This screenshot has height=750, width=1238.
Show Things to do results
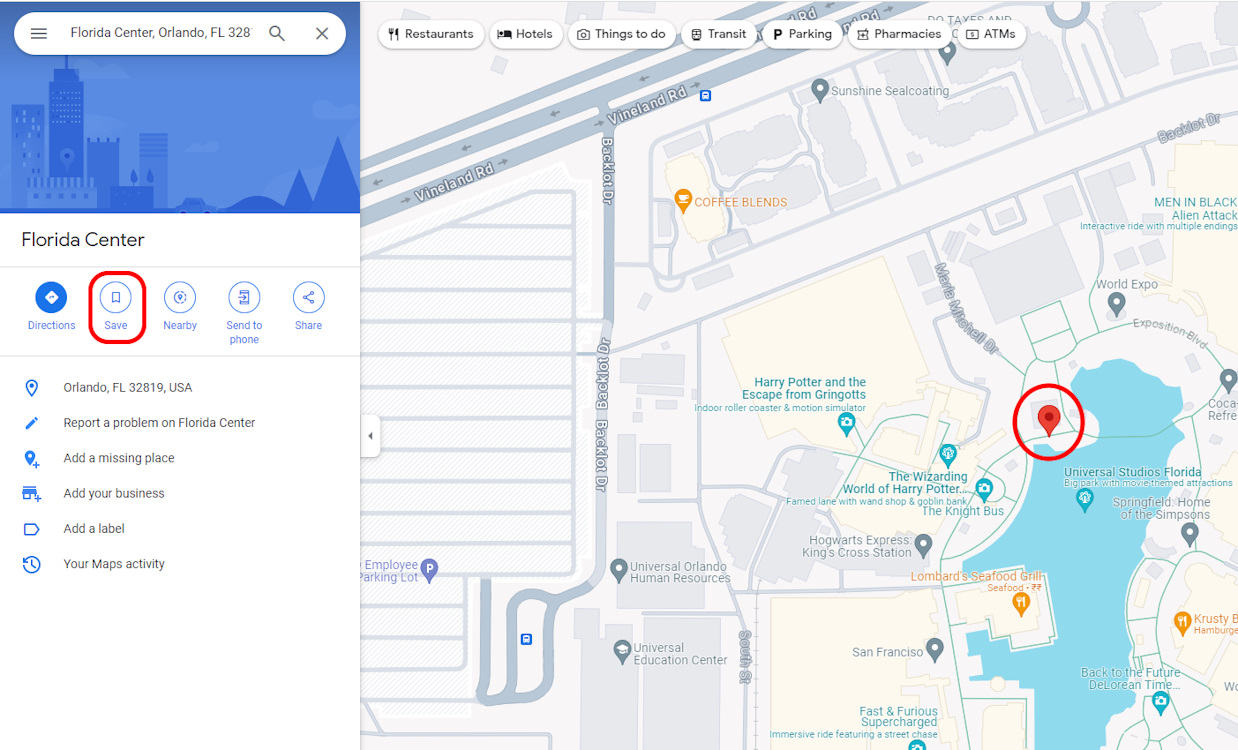[x=621, y=34]
